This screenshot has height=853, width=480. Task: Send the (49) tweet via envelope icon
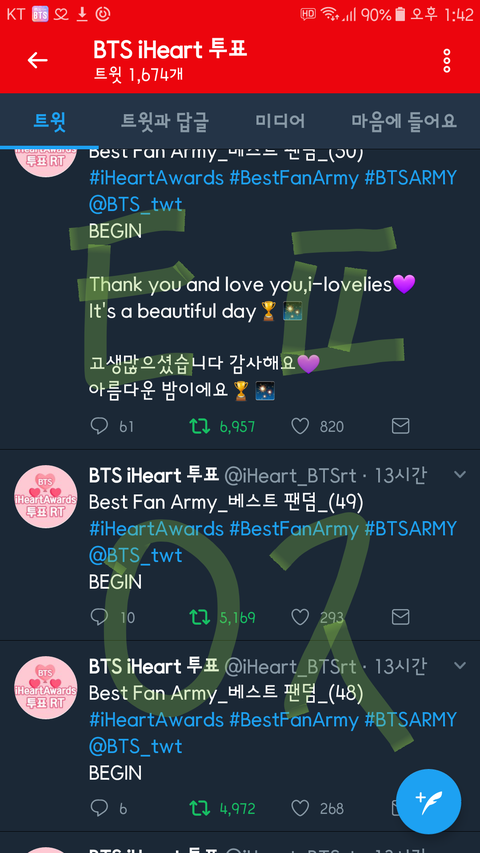click(401, 617)
